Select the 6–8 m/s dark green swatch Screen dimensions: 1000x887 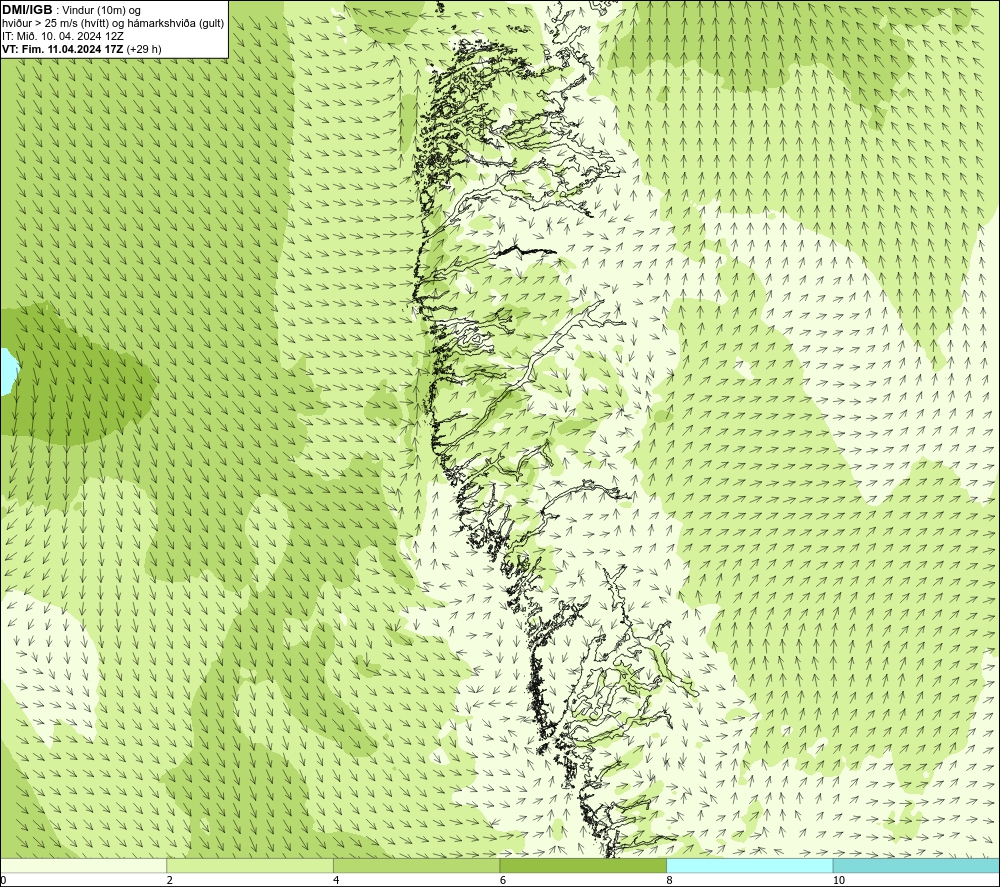pyautogui.click(x=583, y=865)
